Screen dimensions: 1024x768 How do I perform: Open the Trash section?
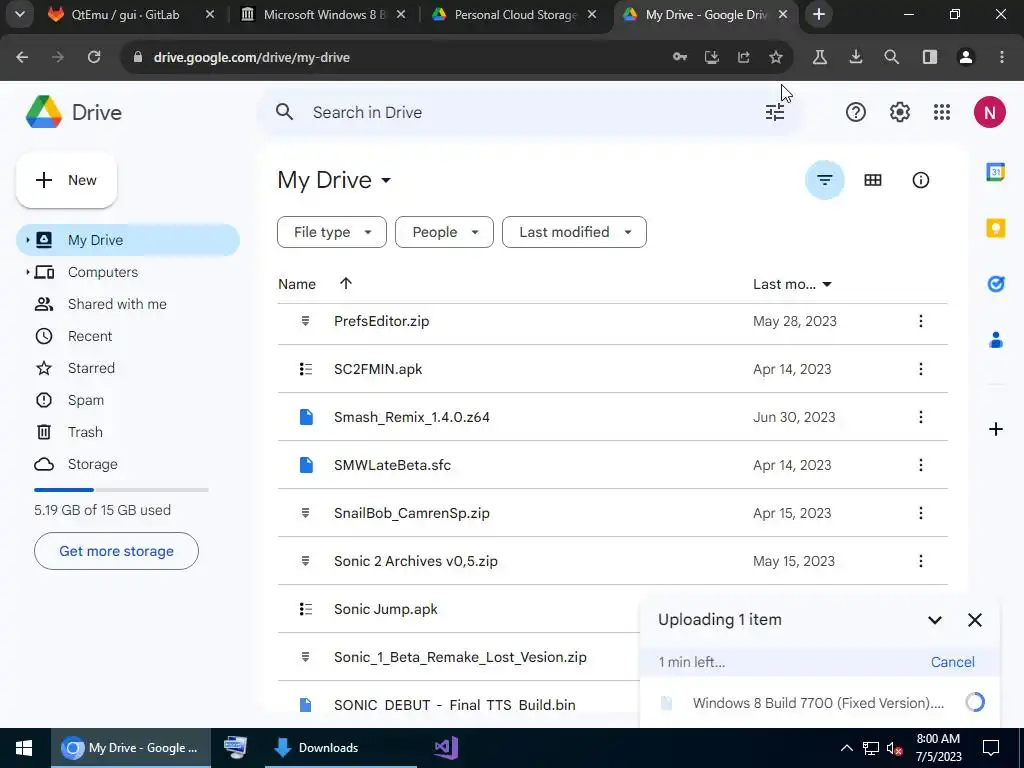[85, 432]
